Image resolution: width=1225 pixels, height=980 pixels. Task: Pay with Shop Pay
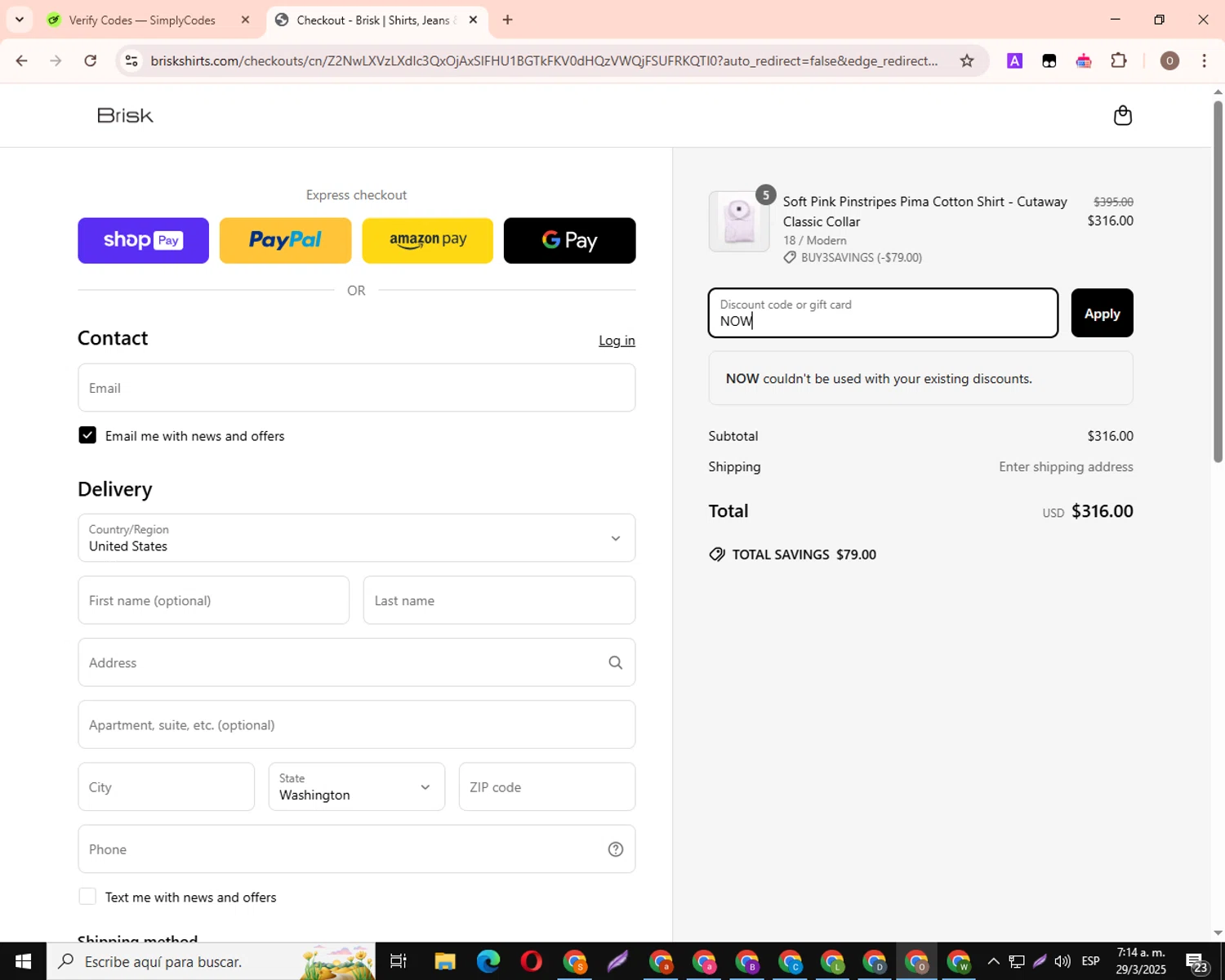click(143, 240)
